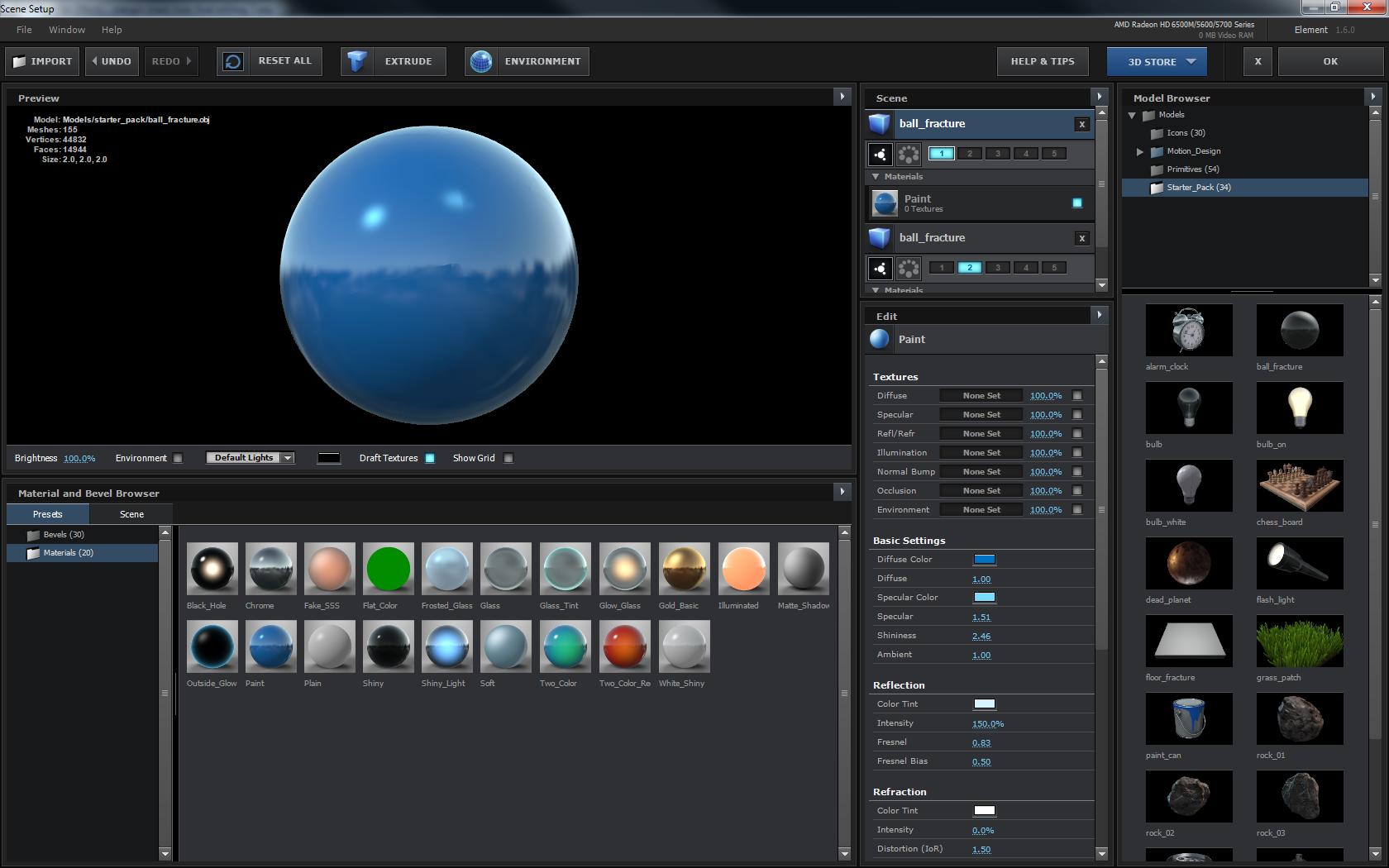Apply the Shiny_Light material preset
Image resolution: width=1389 pixels, height=868 pixels.
point(447,646)
